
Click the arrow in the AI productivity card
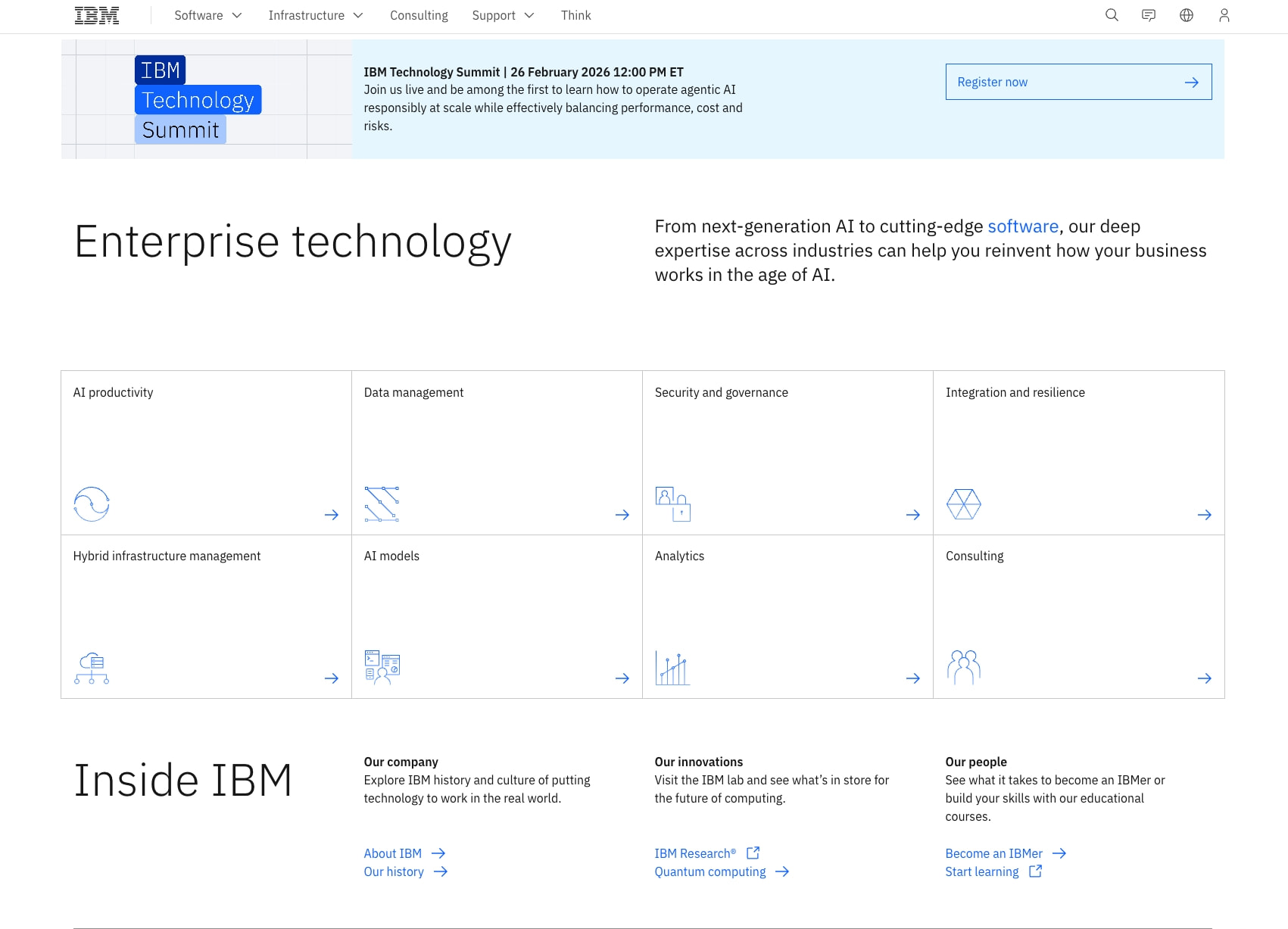pos(332,515)
